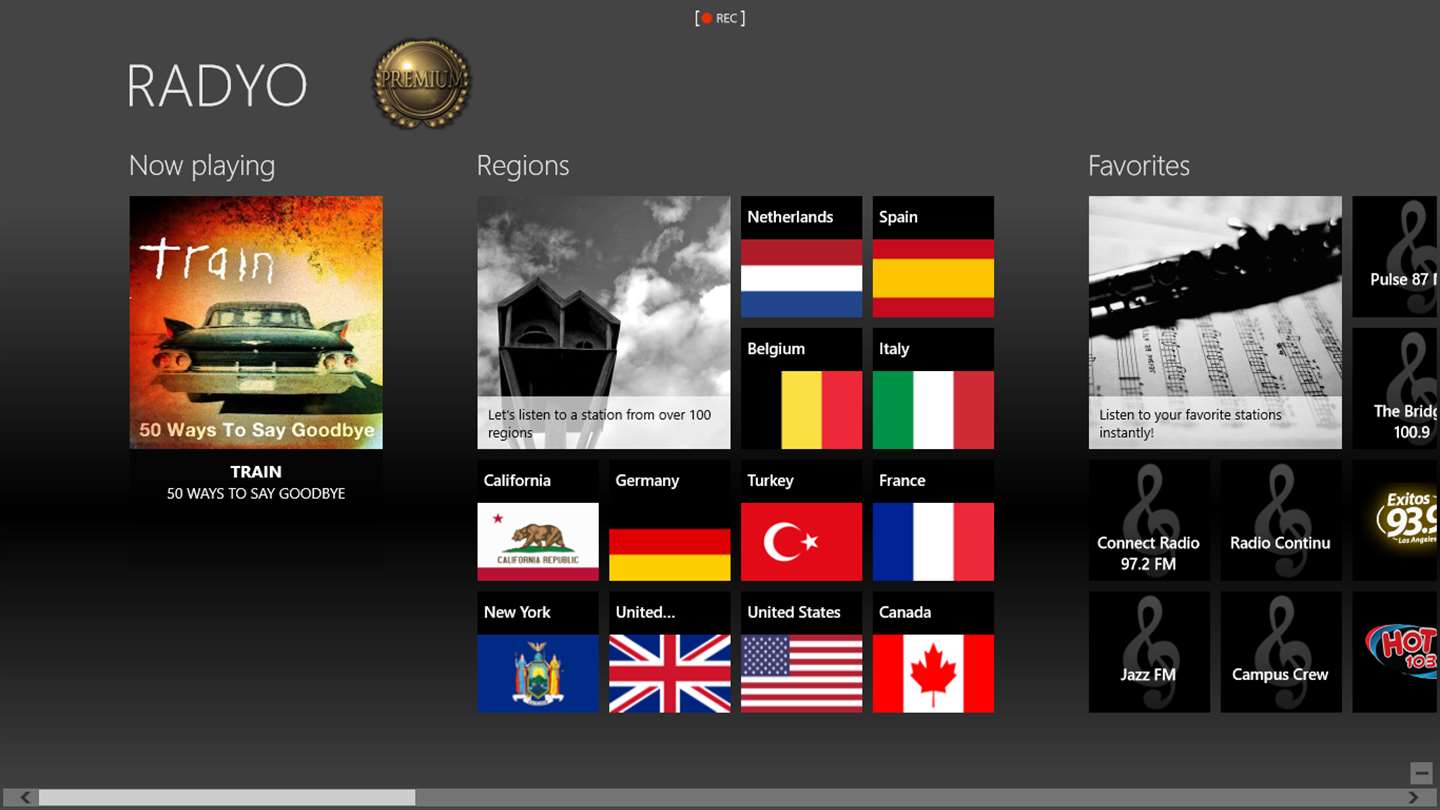The height and width of the screenshot is (810, 1440).
Task: Open United States region stations
Action: [x=801, y=652]
